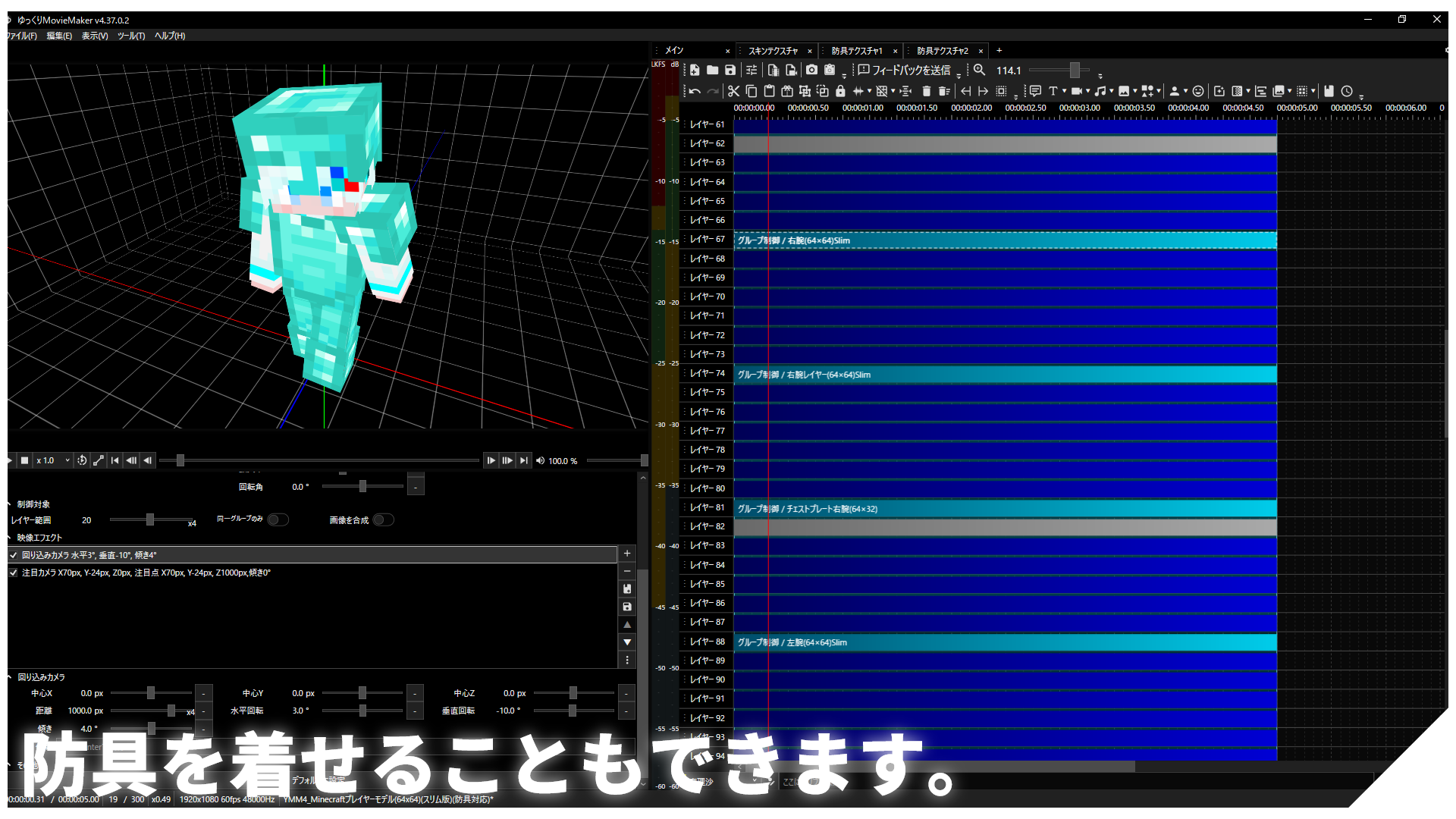Open the text item tool (T icon)
1456x819 pixels.
tap(1054, 91)
